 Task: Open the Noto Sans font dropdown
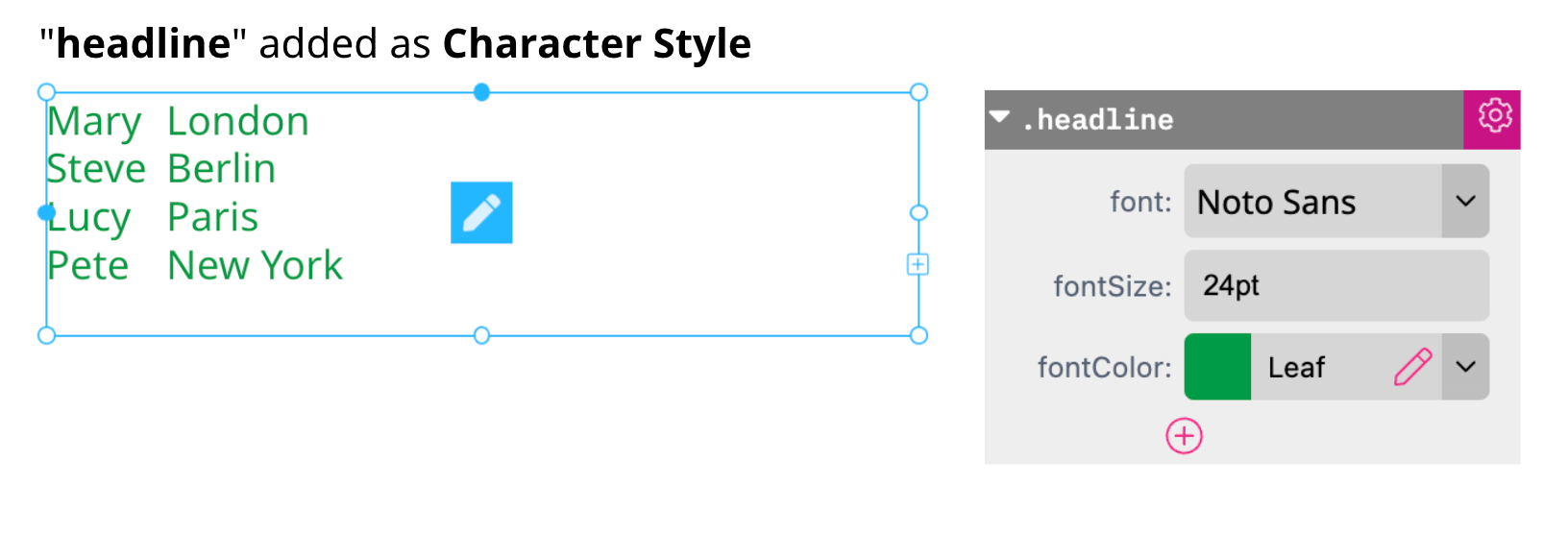[1466, 201]
